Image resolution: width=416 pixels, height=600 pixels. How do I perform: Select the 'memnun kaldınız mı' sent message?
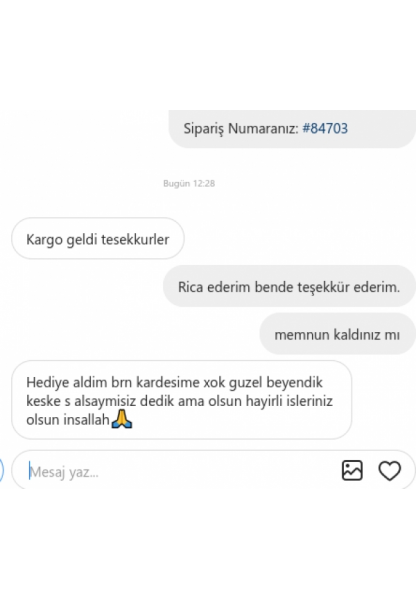coord(338,334)
